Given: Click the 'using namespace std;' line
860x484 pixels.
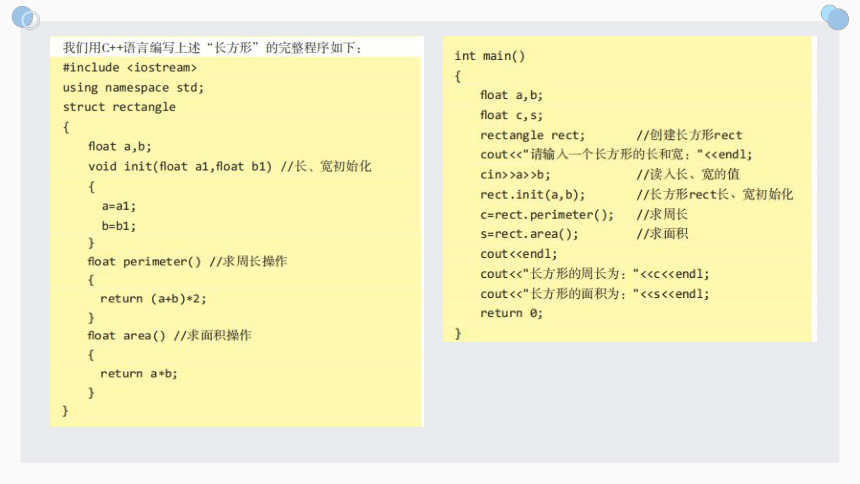Looking at the screenshot, I should point(133,87).
